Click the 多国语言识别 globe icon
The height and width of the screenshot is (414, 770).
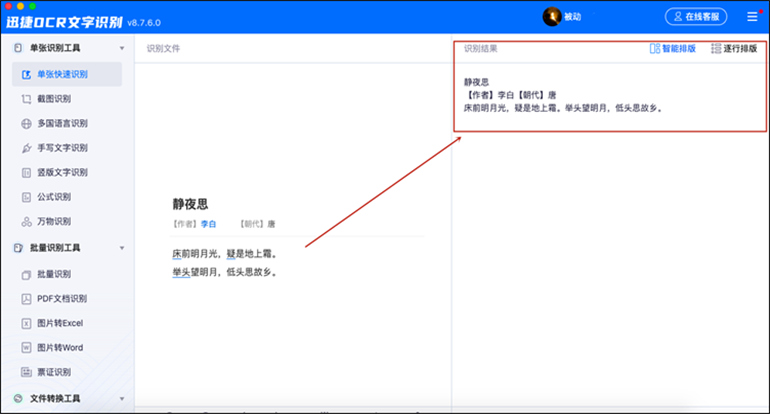tap(27, 124)
